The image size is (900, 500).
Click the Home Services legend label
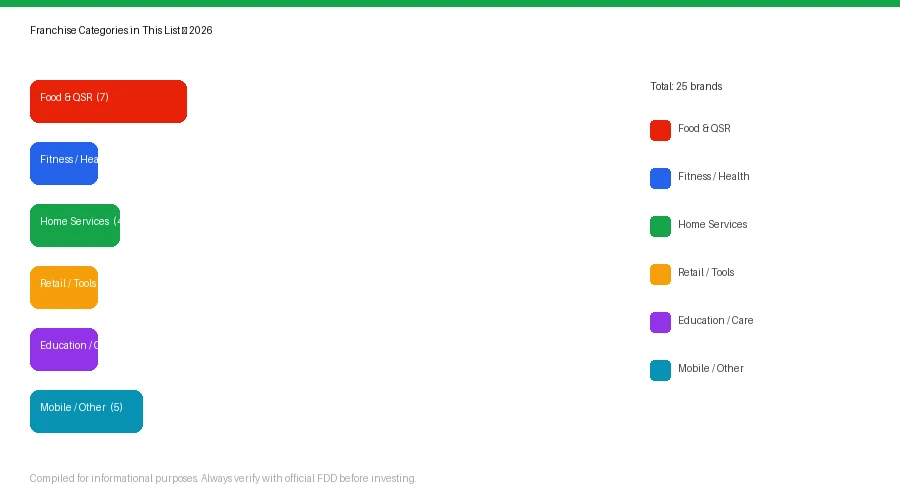712,225
